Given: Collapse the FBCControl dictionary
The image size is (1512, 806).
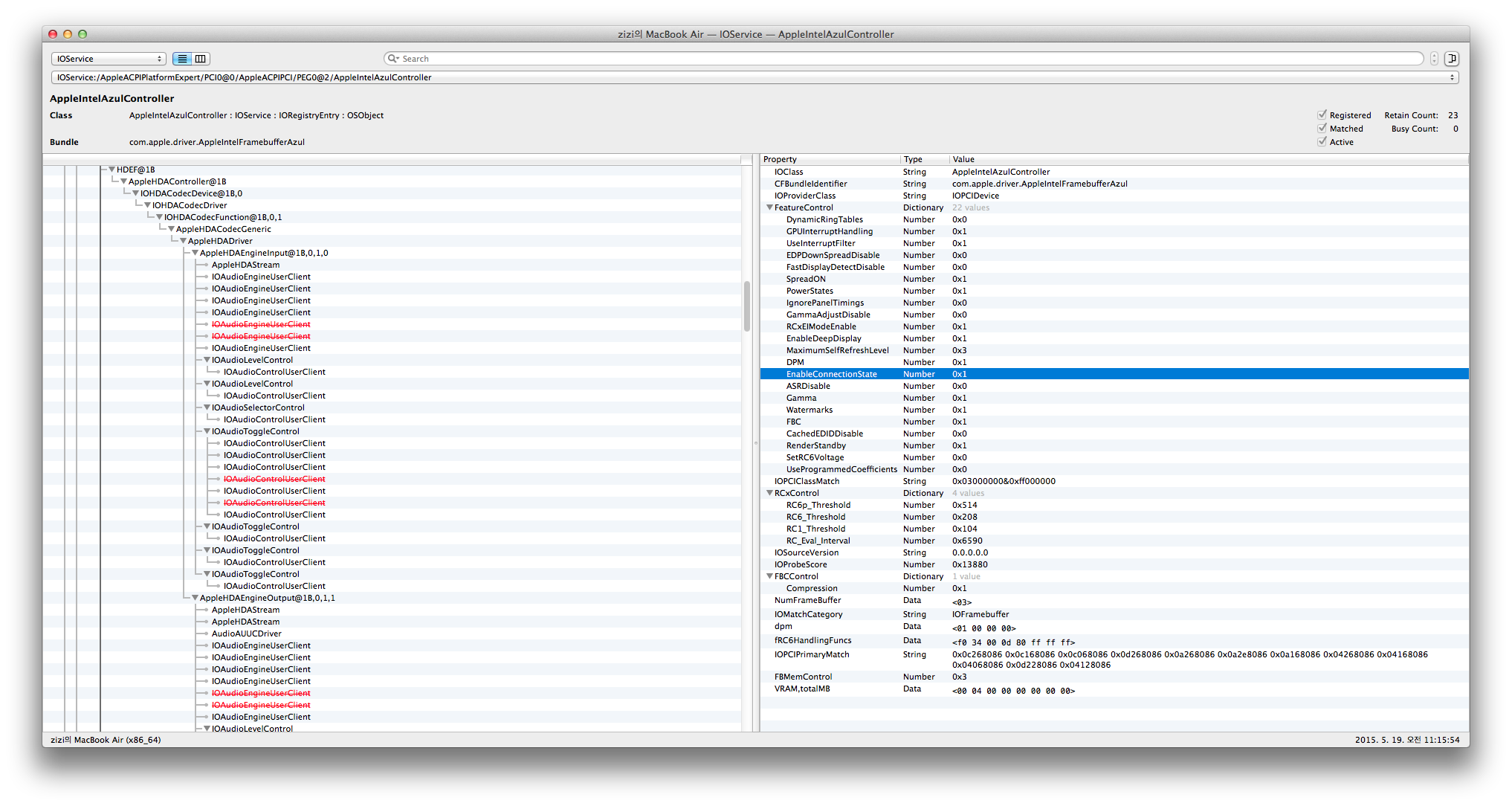Looking at the screenshot, I should [x=769, y=576].
